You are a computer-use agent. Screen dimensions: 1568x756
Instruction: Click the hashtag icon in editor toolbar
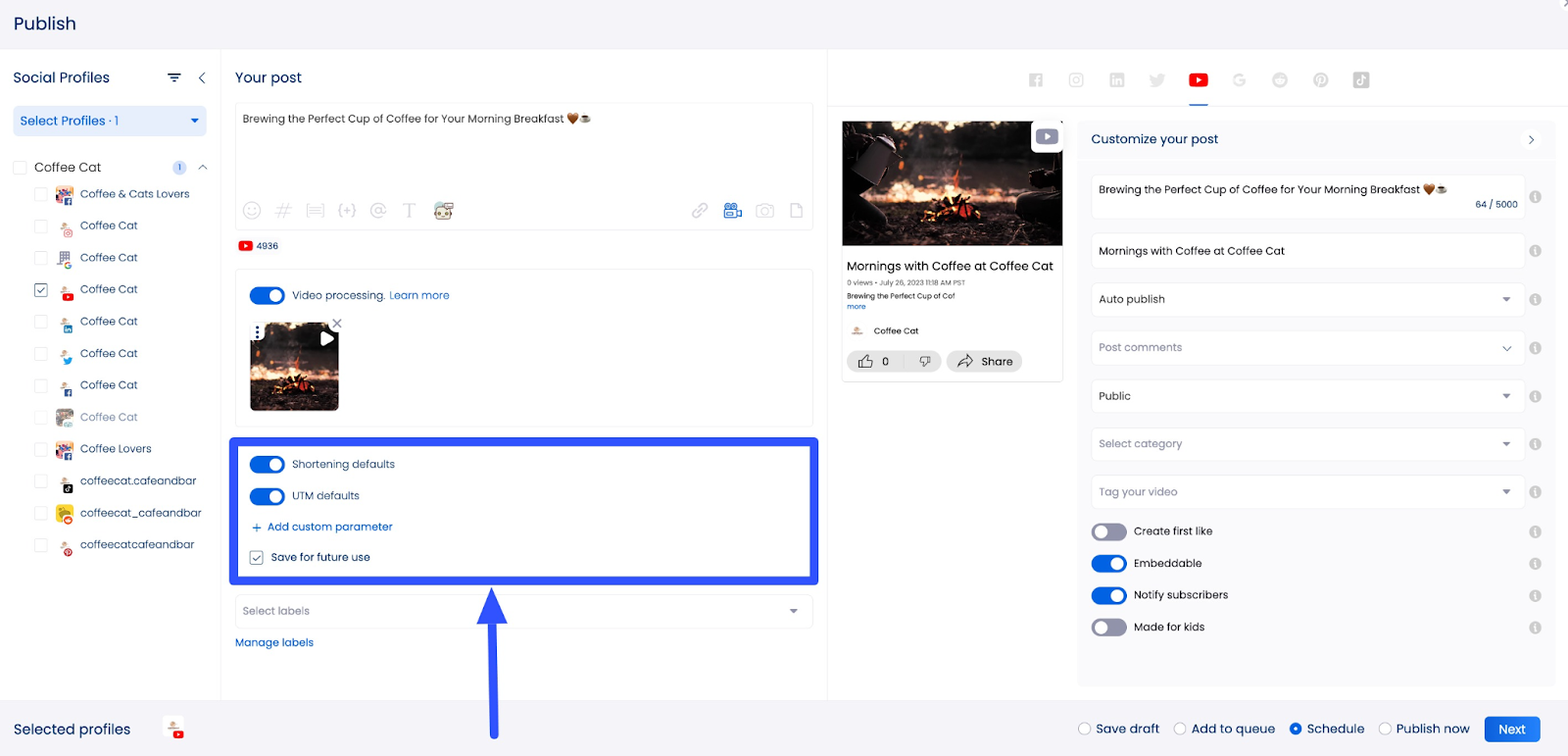coord(284,211)
